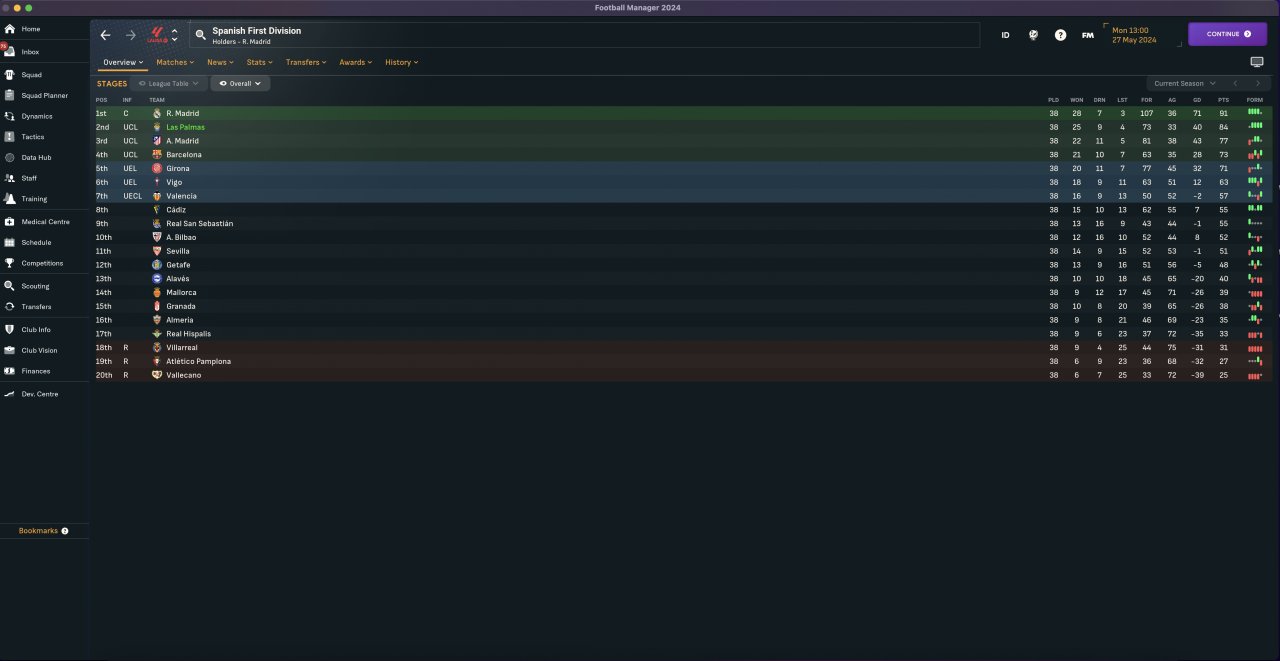Open Competitions in the sidebar
Image resolution: width=1280 pixels, height=661 pixels.
click(44, 263)
